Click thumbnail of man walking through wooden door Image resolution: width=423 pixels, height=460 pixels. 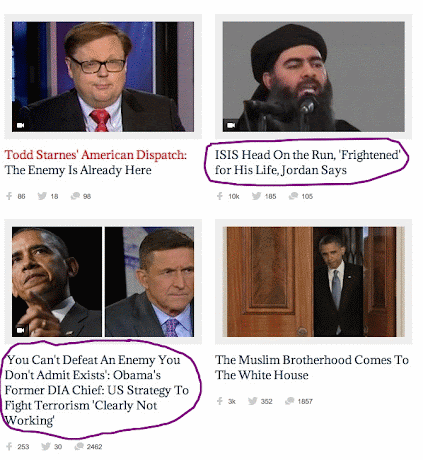pos(314,282)
